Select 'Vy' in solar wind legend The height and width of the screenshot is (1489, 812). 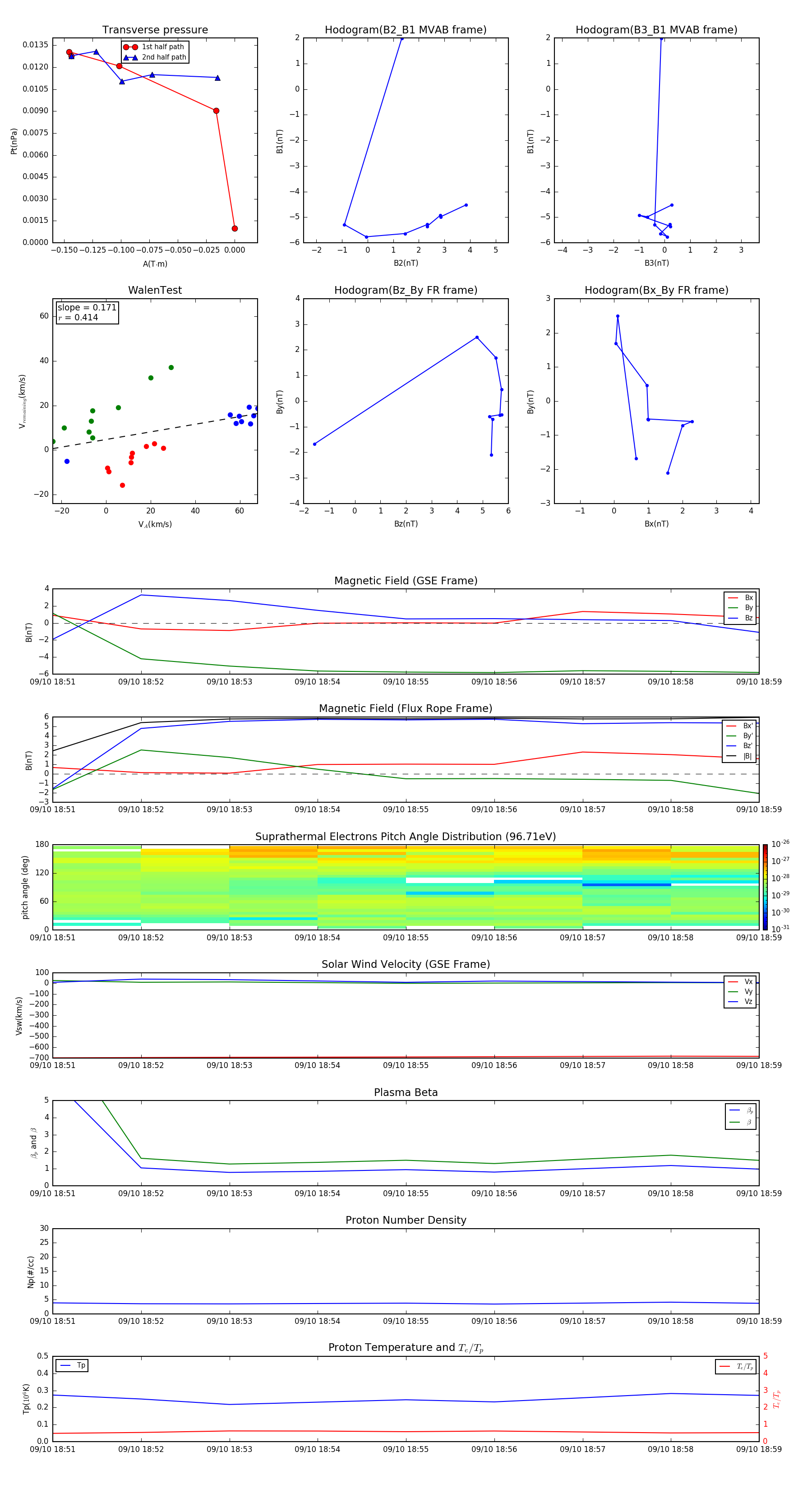740,991
